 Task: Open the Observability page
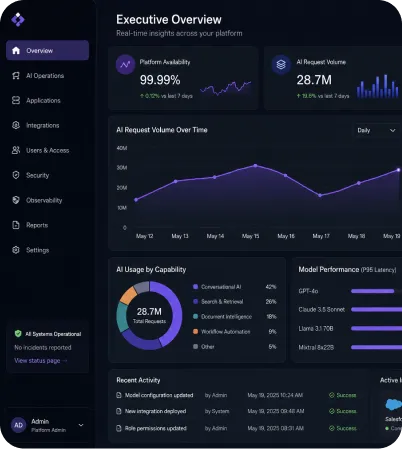point(47,200)
